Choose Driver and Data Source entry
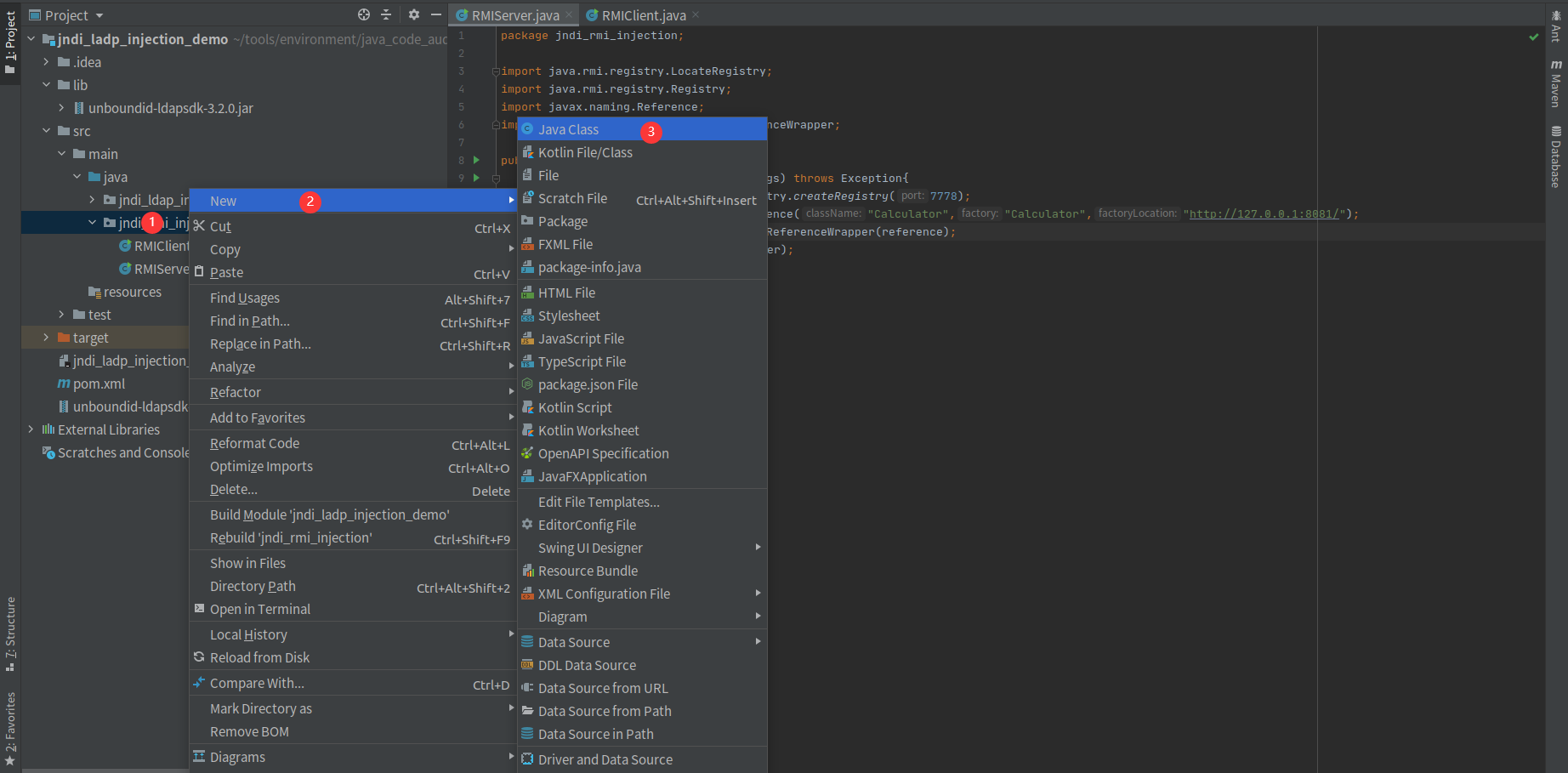Image resolution: width=1568 pixels, height=773 pixels. click(x=642, y=759)
